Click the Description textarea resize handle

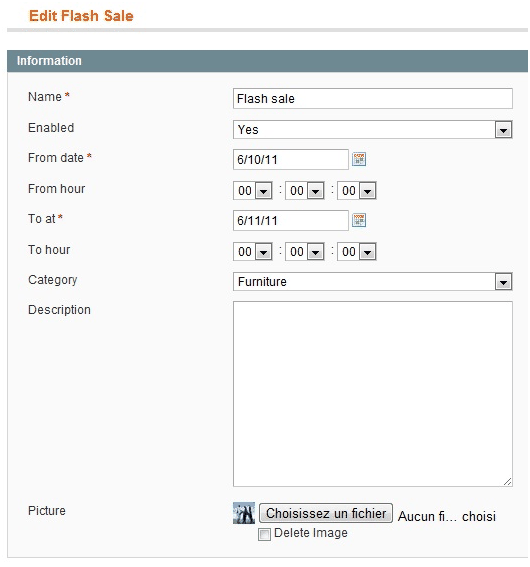(x=508, y=482)
